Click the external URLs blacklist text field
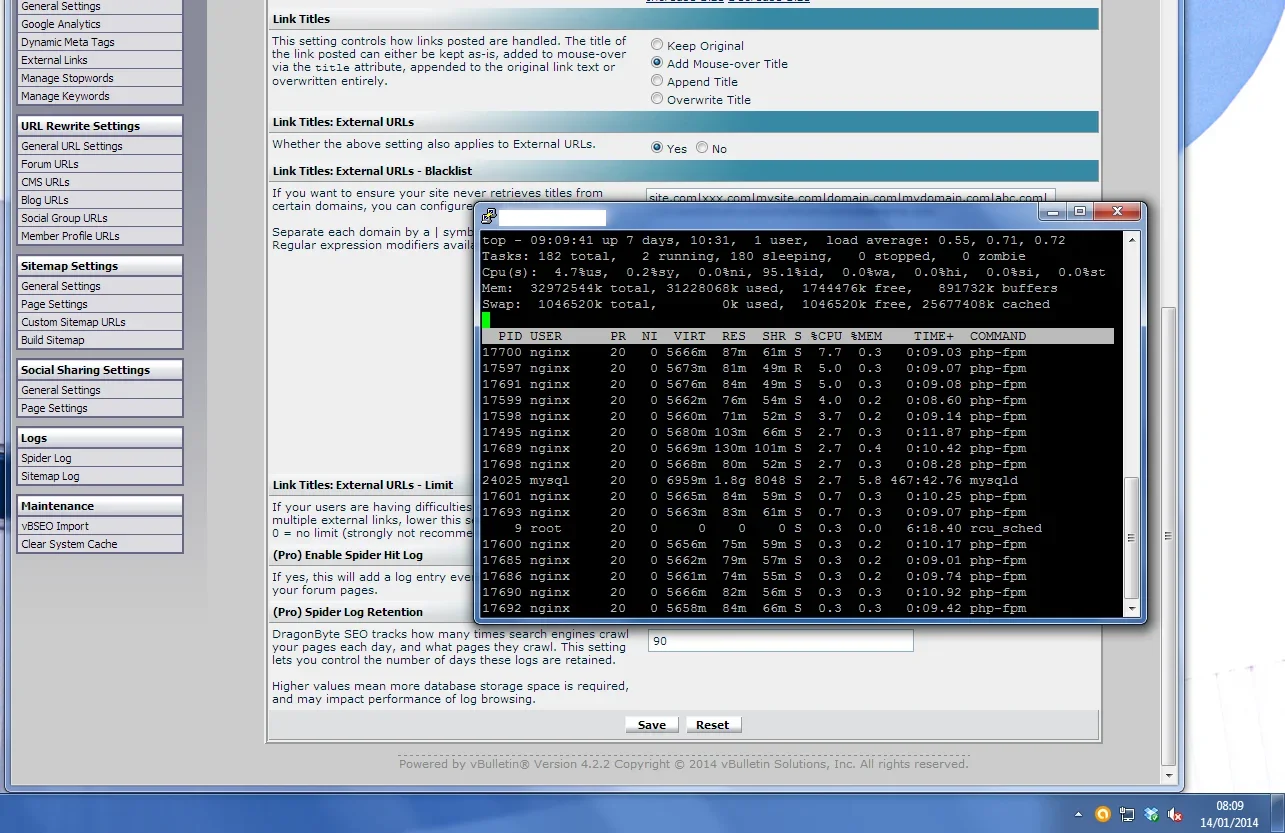This screenshot has width=1285, height=833. [850, 198]
